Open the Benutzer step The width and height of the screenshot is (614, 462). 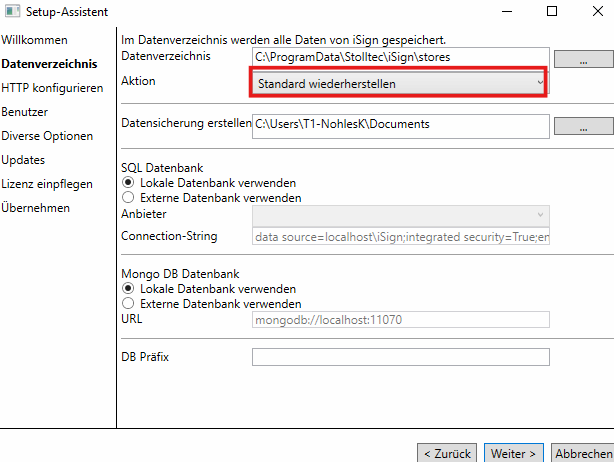tap(24, 112)
